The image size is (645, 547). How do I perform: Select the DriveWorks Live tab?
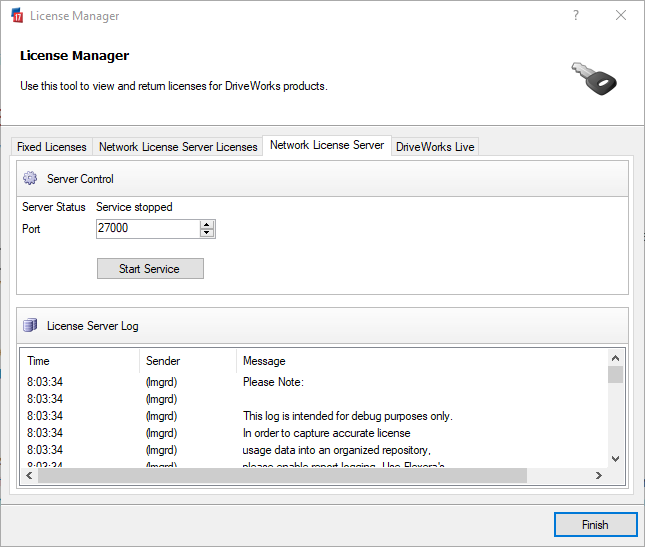(435, 147)
